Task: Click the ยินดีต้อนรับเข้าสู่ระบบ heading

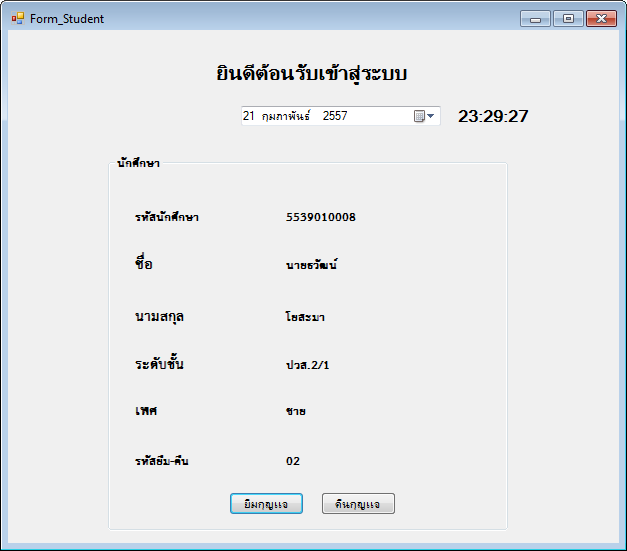Action: [x=312, y=74]
